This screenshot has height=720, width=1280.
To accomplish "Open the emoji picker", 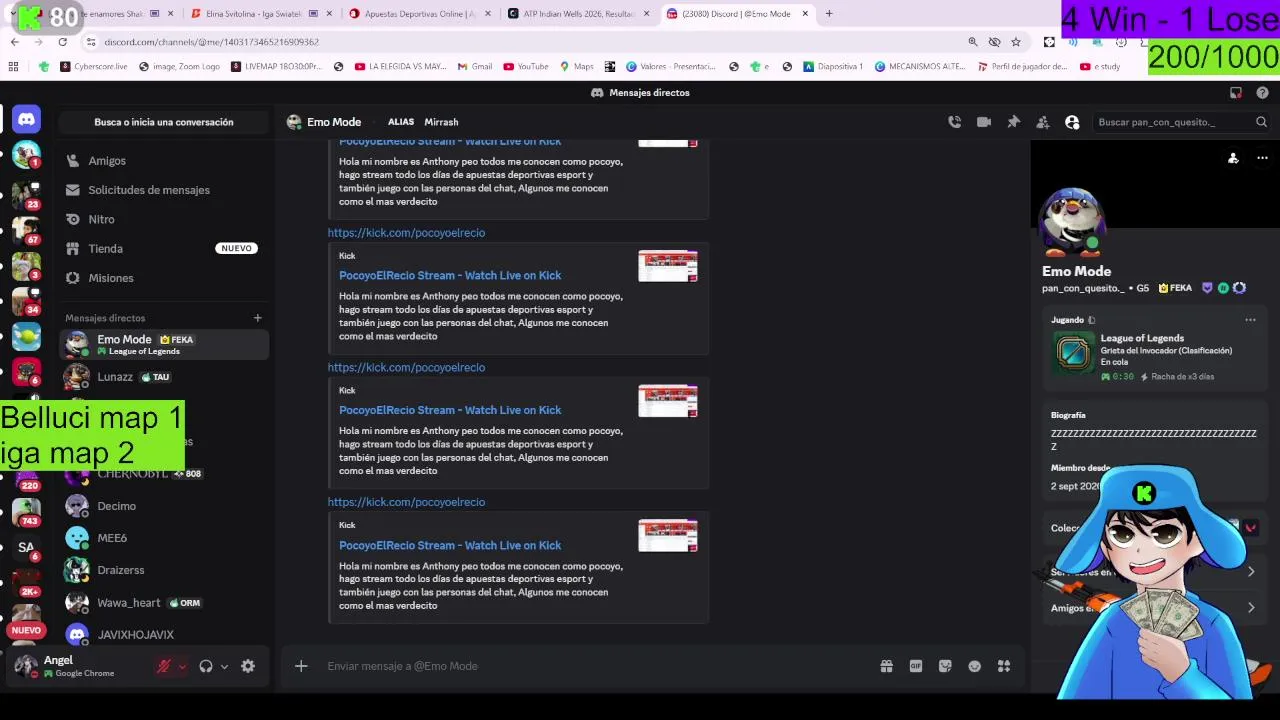I will 975,666.
